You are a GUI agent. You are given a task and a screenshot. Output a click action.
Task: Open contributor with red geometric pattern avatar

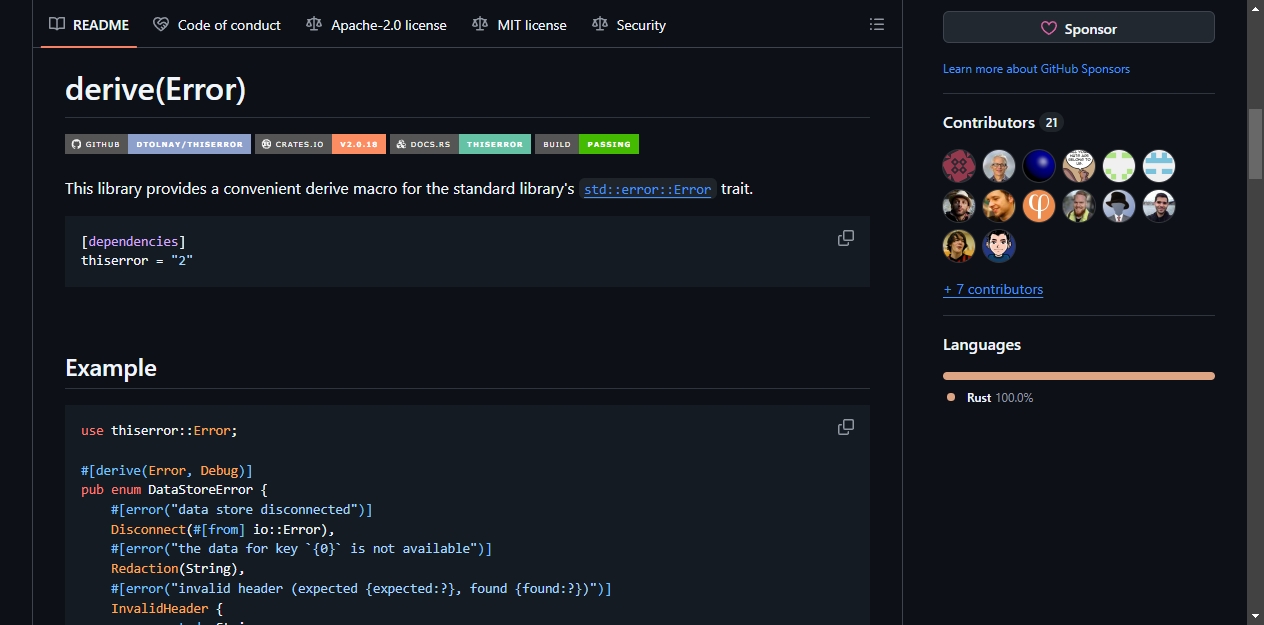pos(959,166)
